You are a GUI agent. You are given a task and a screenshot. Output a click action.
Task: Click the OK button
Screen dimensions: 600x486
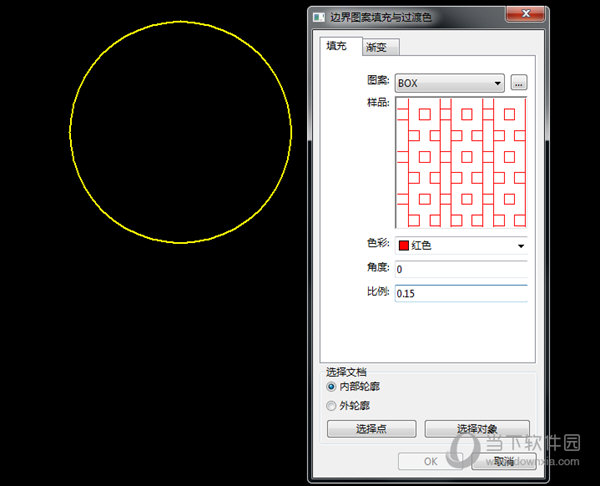click(430, 462)
